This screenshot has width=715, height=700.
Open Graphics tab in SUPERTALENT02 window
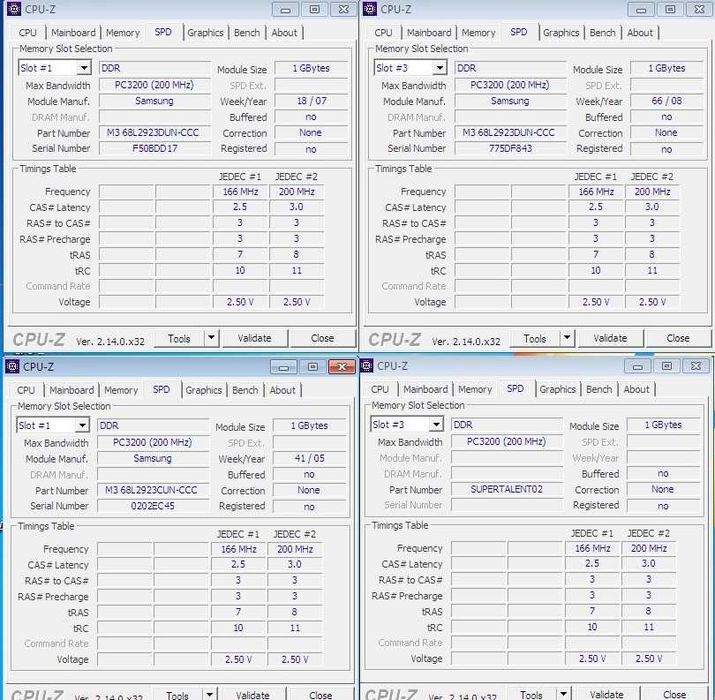pyautogui.click(x=557, y=389)
